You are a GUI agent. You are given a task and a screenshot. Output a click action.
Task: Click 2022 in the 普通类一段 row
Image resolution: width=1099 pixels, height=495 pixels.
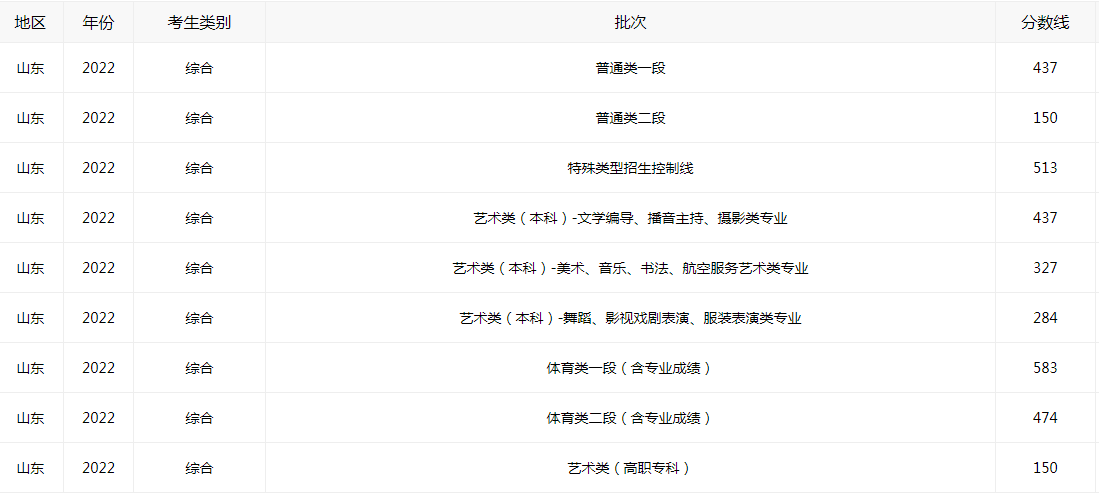(x=98, y=68)
